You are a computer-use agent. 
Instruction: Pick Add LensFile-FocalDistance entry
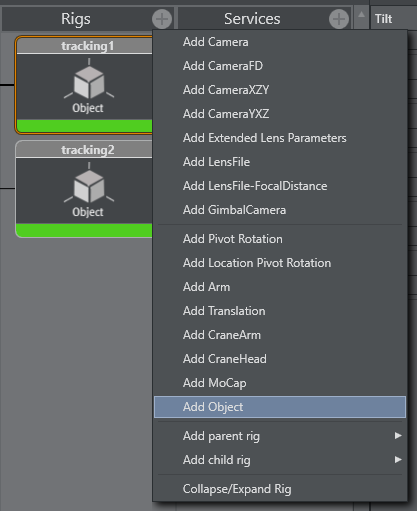280,186
